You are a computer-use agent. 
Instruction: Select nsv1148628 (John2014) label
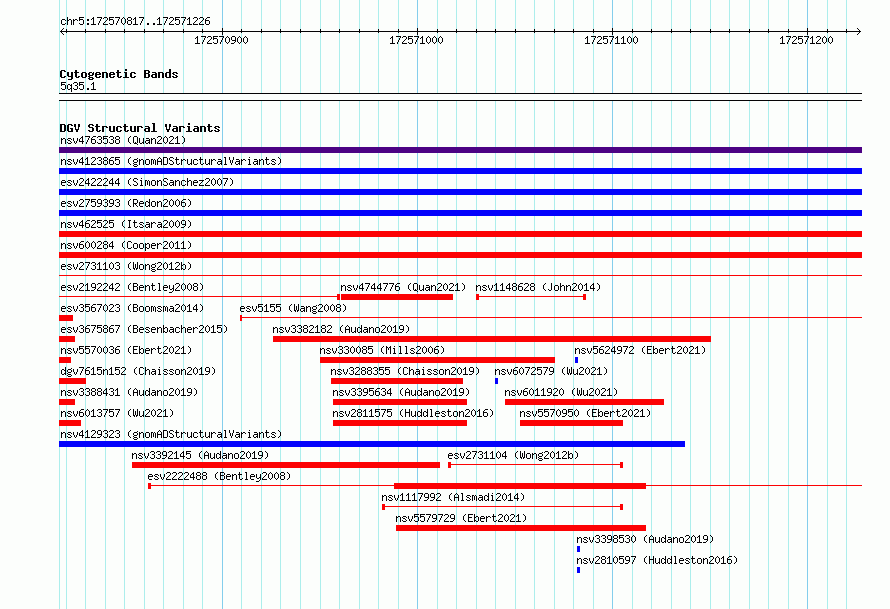pos(538,287)
